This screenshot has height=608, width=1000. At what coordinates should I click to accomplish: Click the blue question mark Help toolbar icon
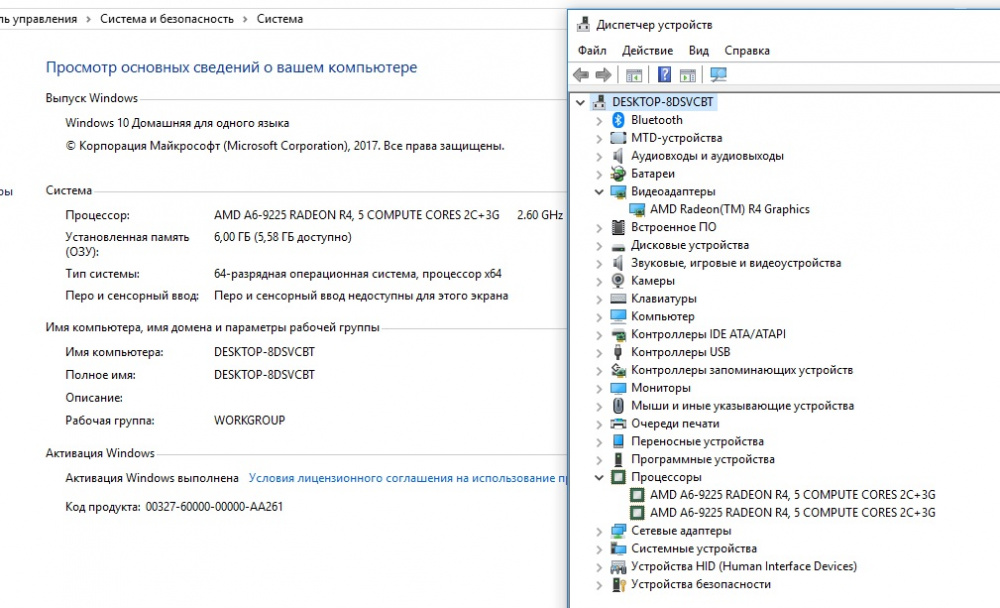664,75
